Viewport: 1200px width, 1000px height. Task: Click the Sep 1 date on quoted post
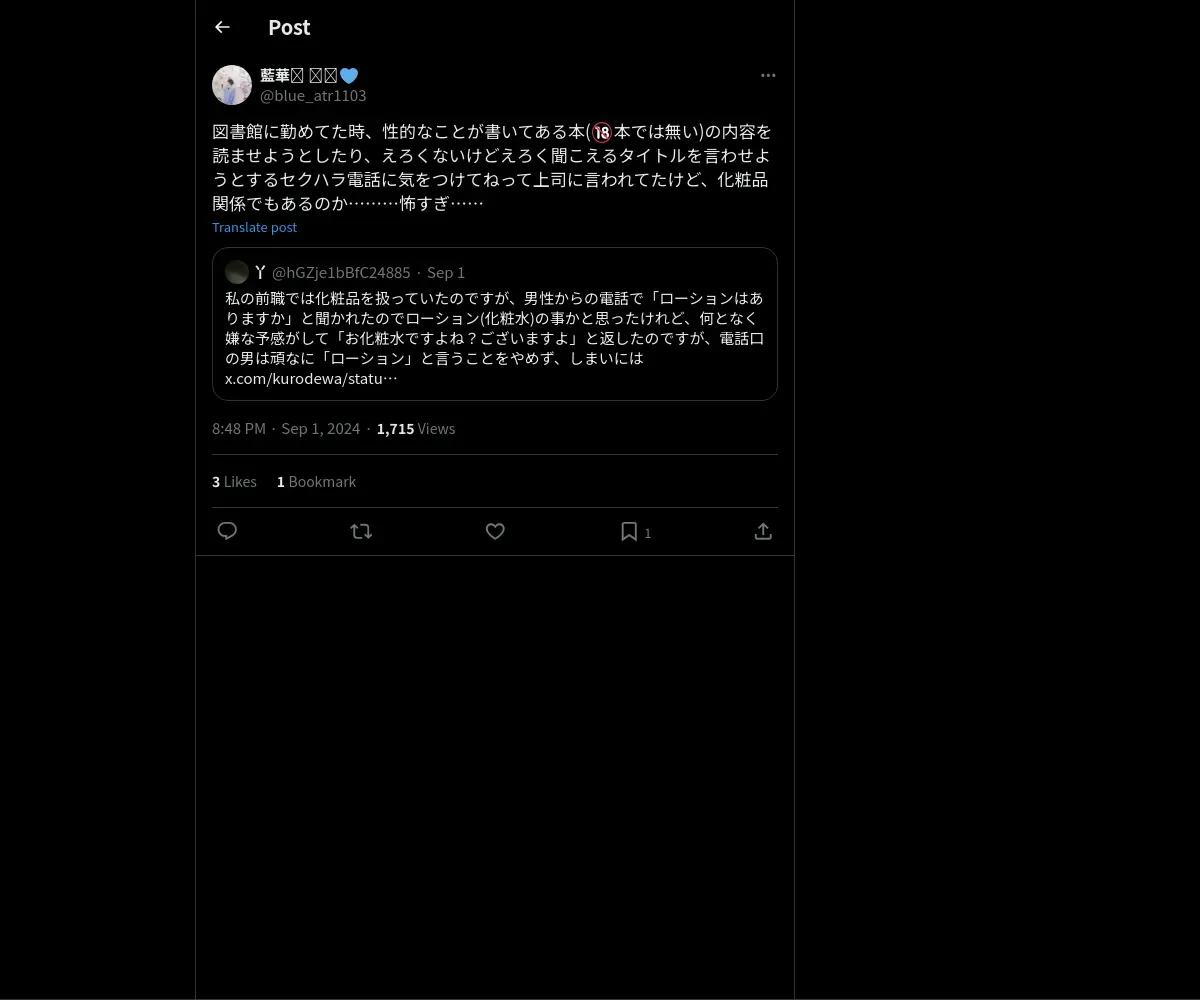point(446,273)
